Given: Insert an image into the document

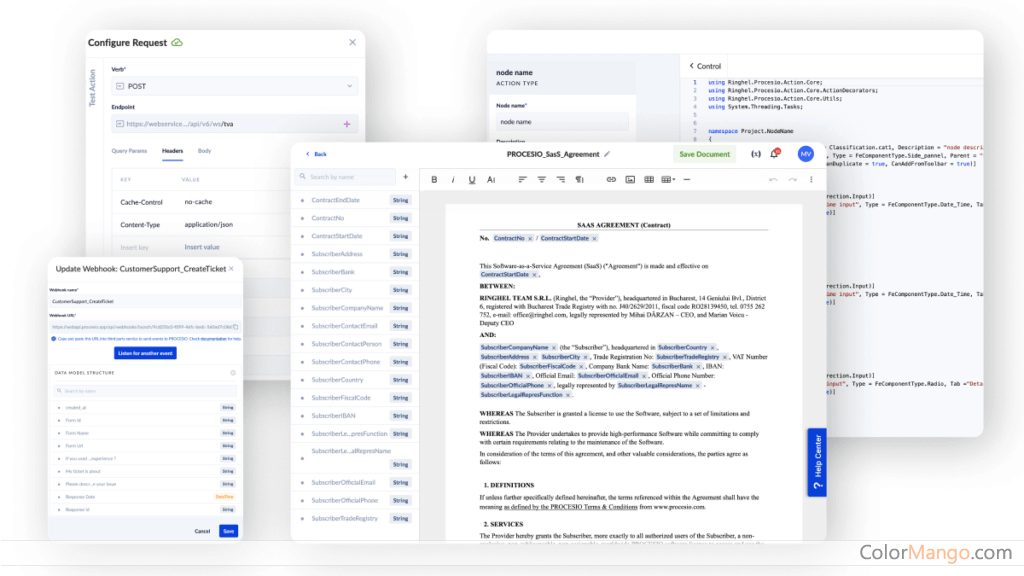Looking at the screenshot, I should 630,180.
